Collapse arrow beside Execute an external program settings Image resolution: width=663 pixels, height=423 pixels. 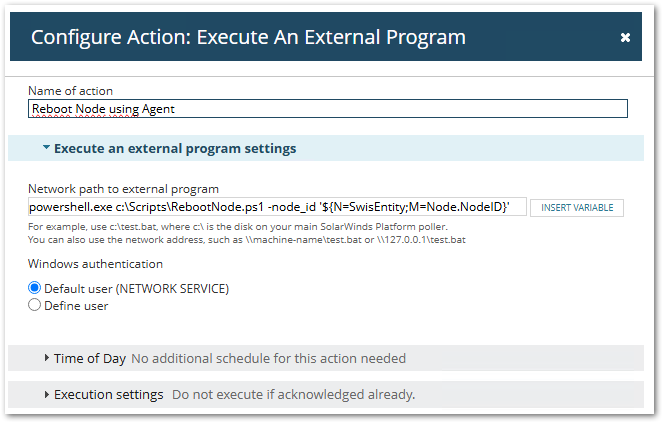pyautogui.click(x=46, y=149)
